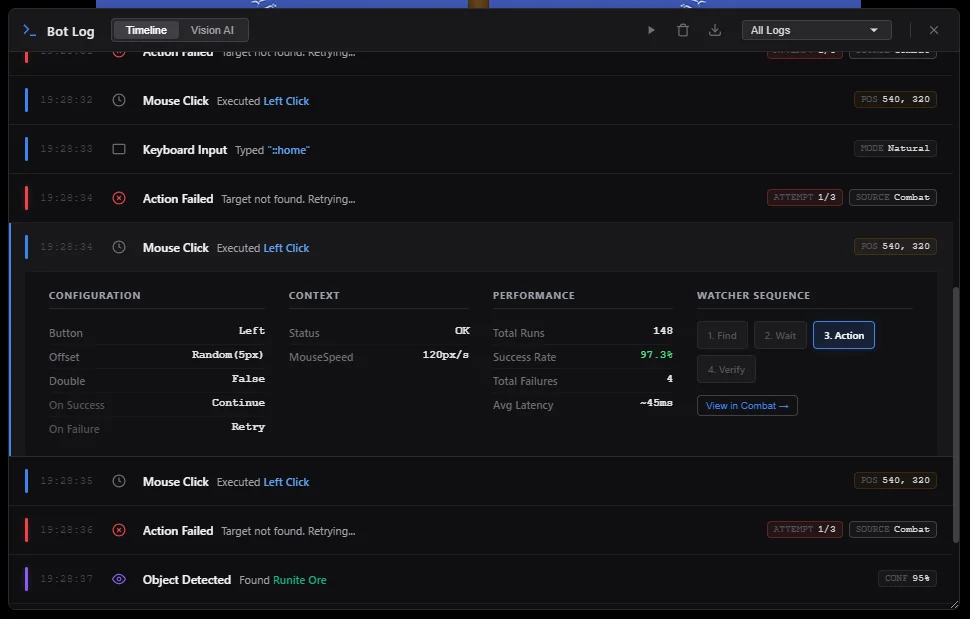Click the purple eye icon on the Object Detected row

point(119,579)
